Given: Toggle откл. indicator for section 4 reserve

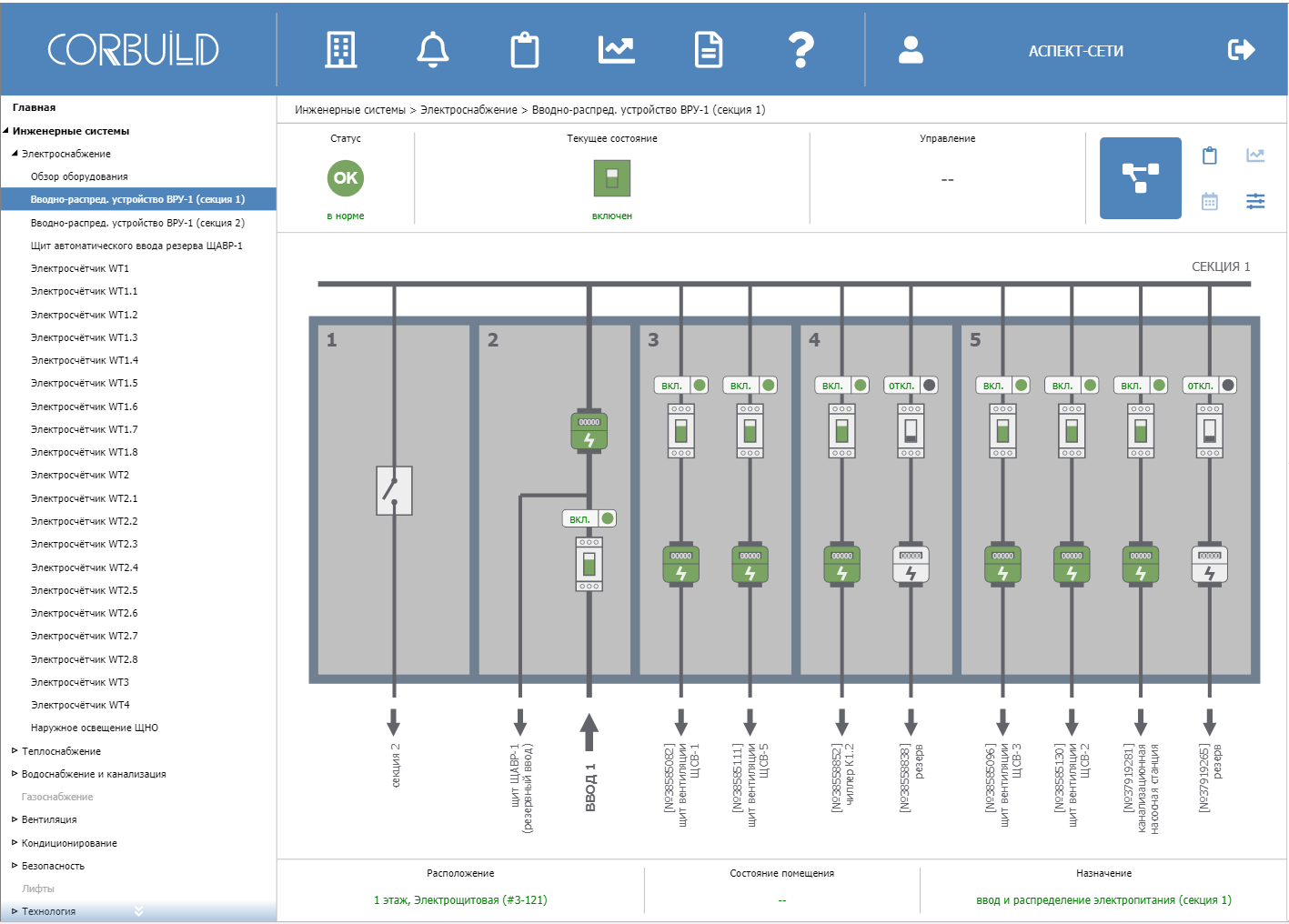Looking at the screenshot, I should [911, 385].
